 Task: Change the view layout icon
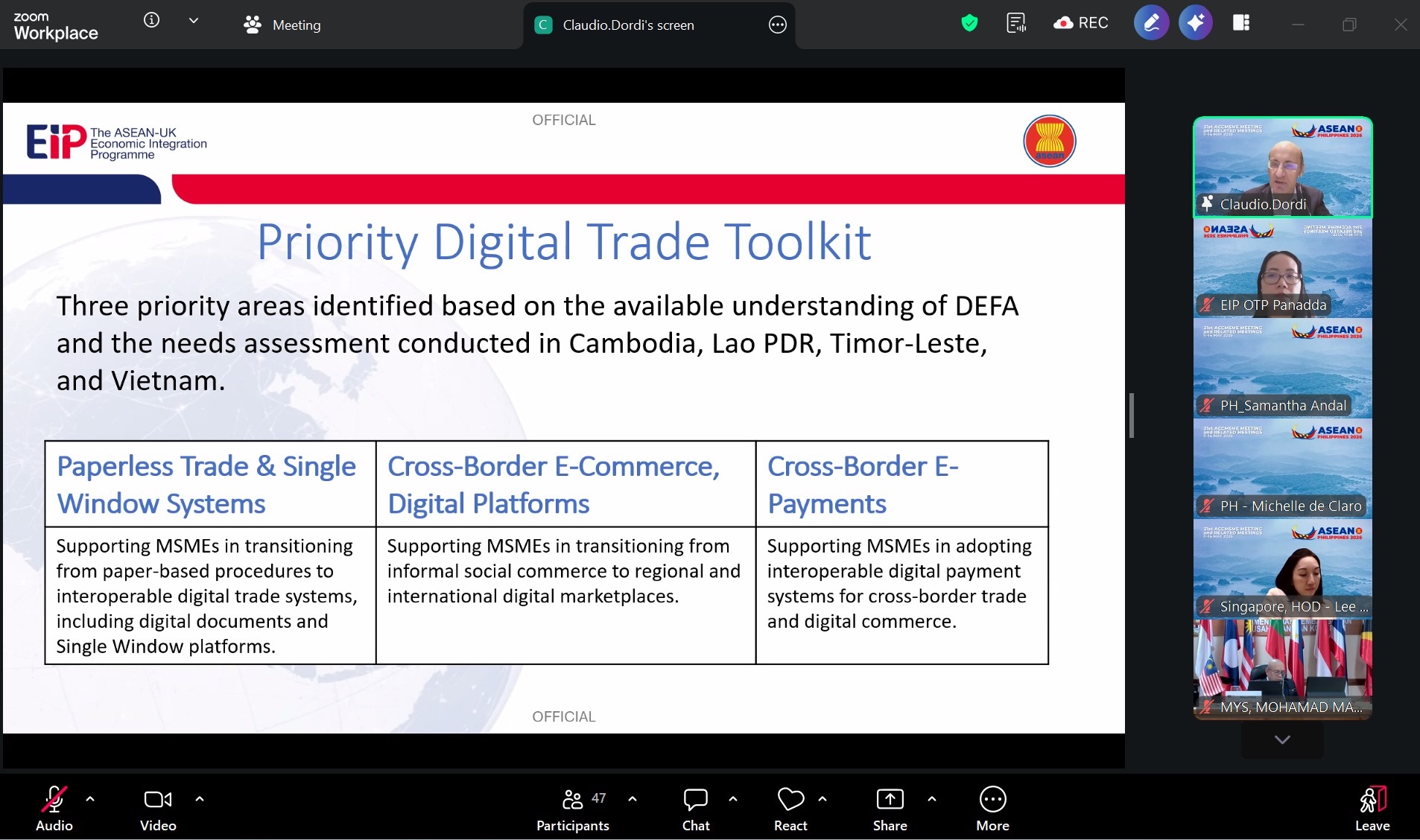click(1241, 23)
